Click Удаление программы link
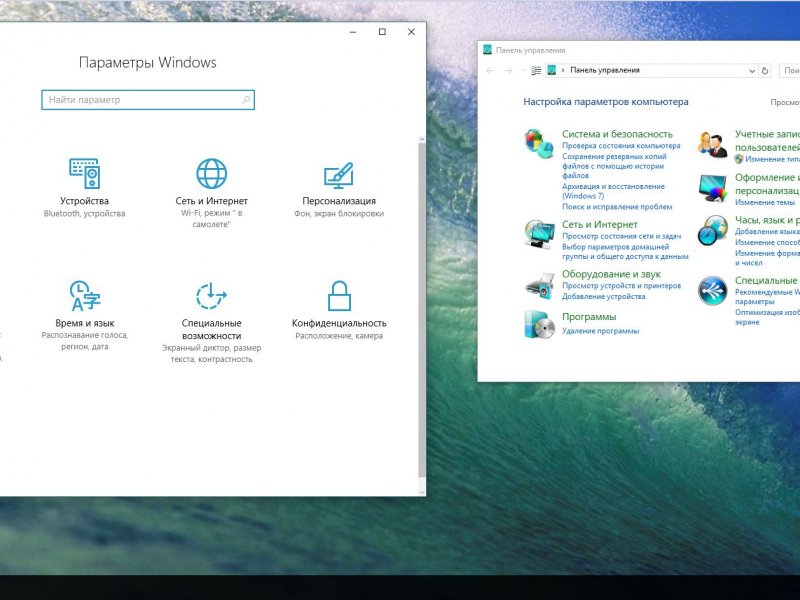This screenshot has height=600, width=800. click(x=600, y=331)
